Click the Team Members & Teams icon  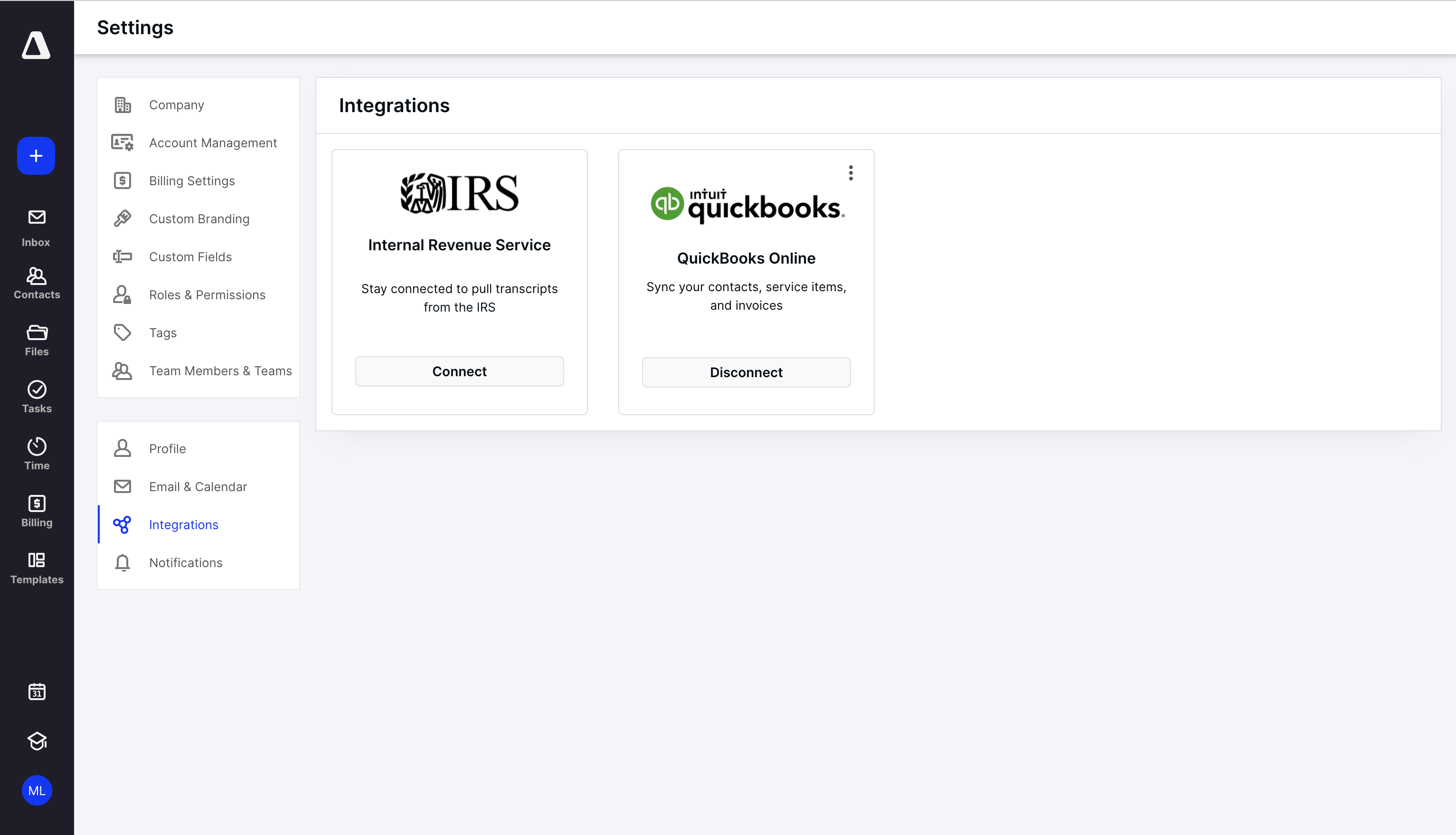[x=122, y=371]
